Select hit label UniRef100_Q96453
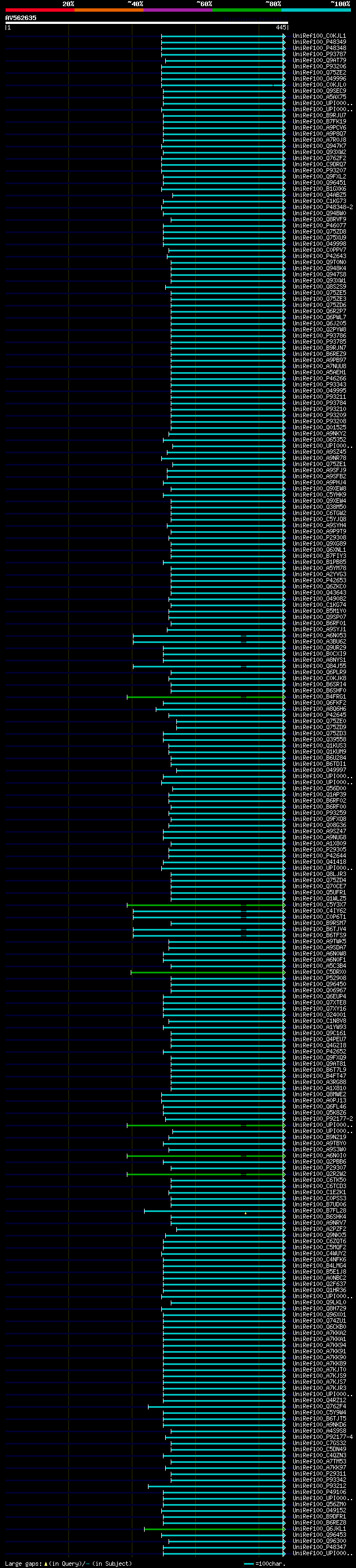This screenshot has width=356, height=1568. [319, 1535]
